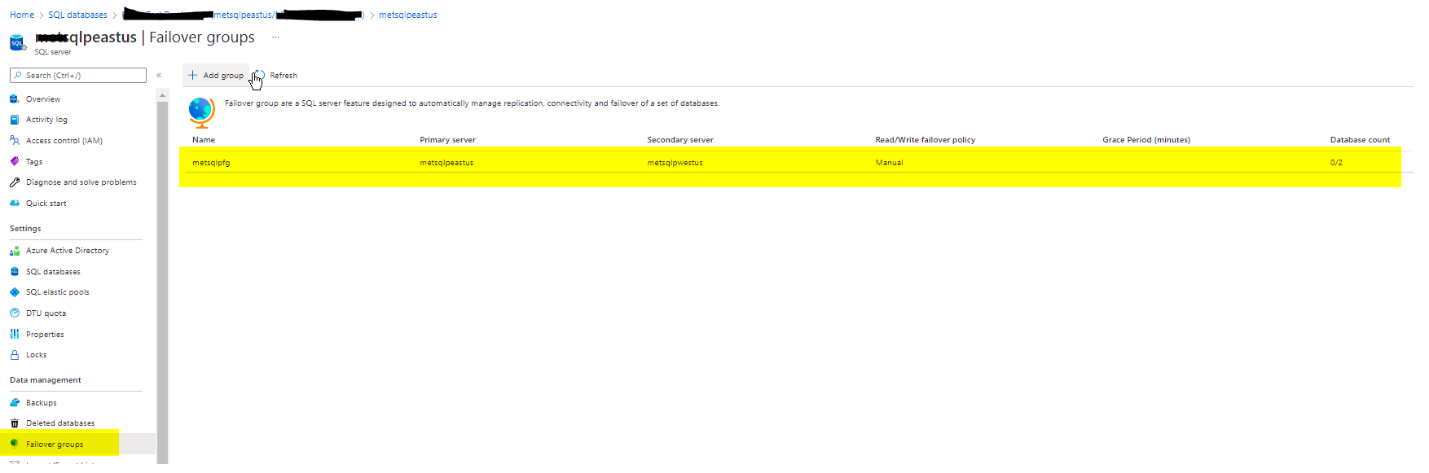
Task: Click the ellipsis more options beside the title
Action: tap(275, 37)
